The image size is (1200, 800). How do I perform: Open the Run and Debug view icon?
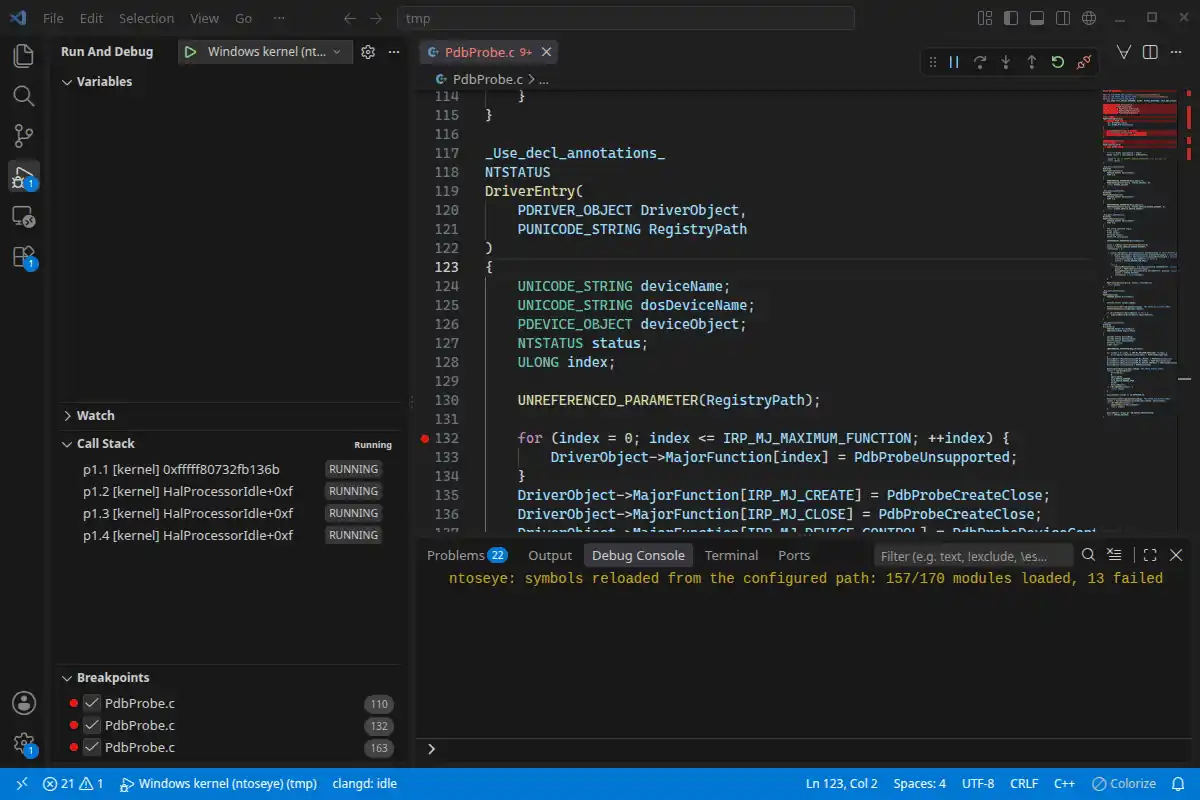click(x=24, y=177)
